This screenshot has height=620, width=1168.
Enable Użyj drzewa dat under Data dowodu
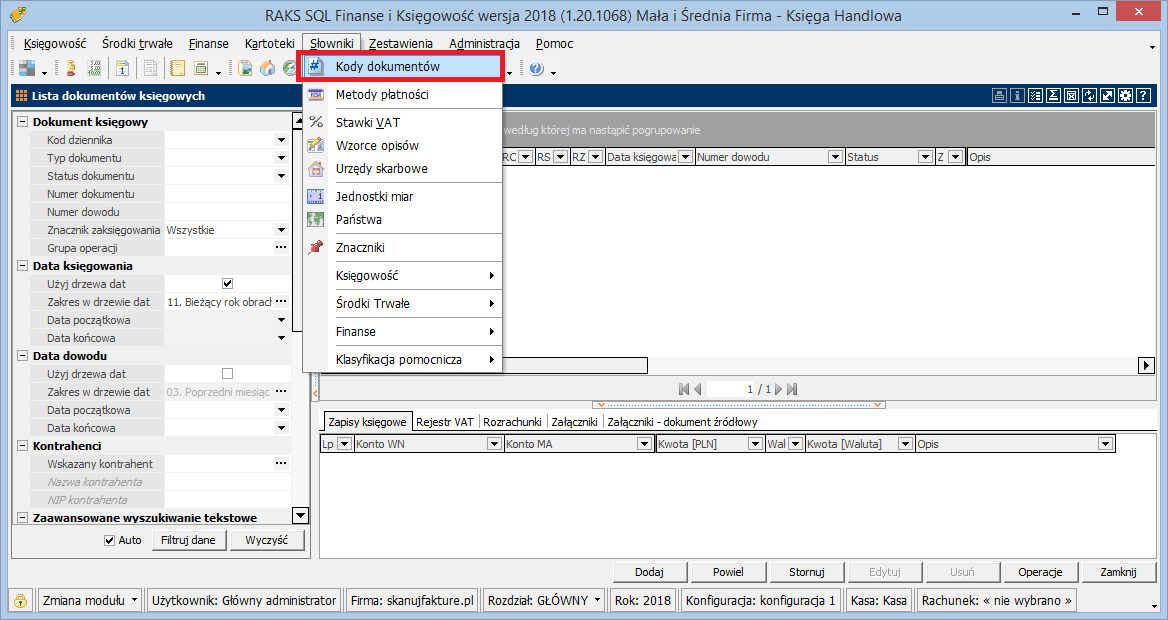click(x=227, y=374)
